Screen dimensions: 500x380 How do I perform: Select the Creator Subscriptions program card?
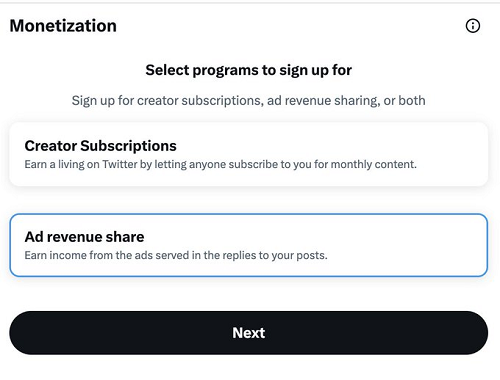[x=249, y=154]
